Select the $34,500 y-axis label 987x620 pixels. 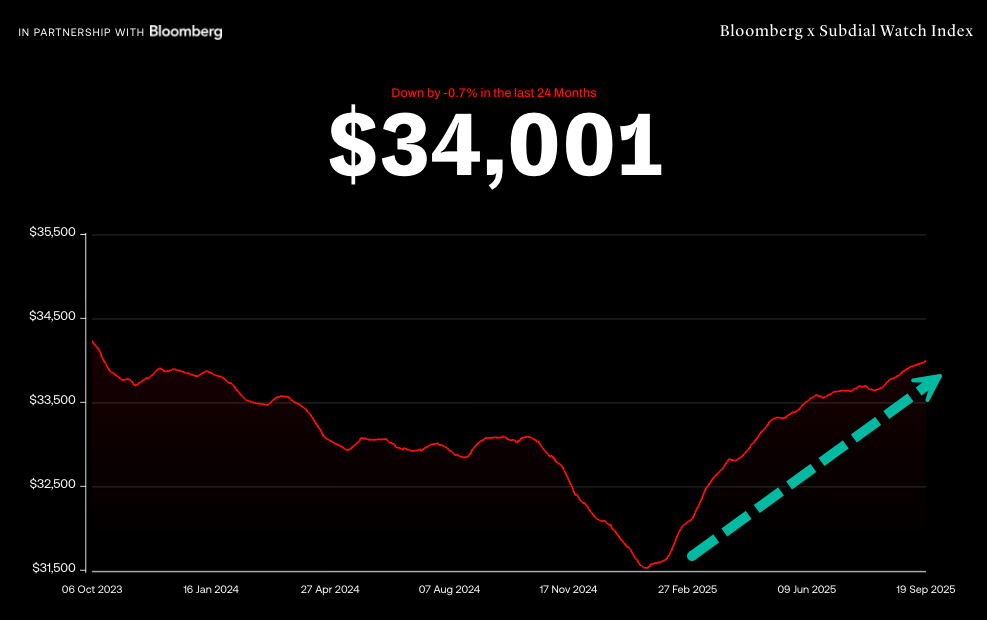tap(53, 317)
